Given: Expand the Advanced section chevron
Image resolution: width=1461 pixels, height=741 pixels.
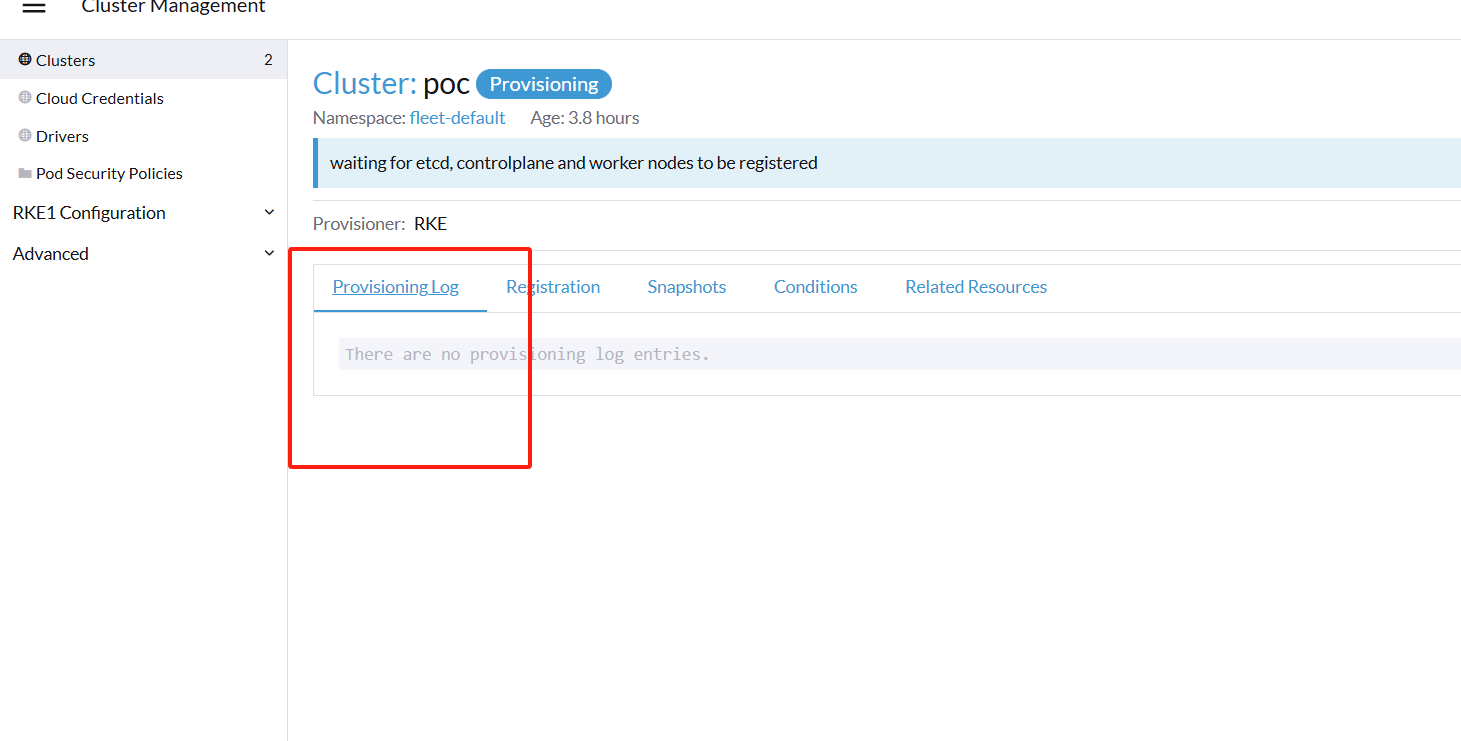Looking at the screenshot, I should [268, 253].
